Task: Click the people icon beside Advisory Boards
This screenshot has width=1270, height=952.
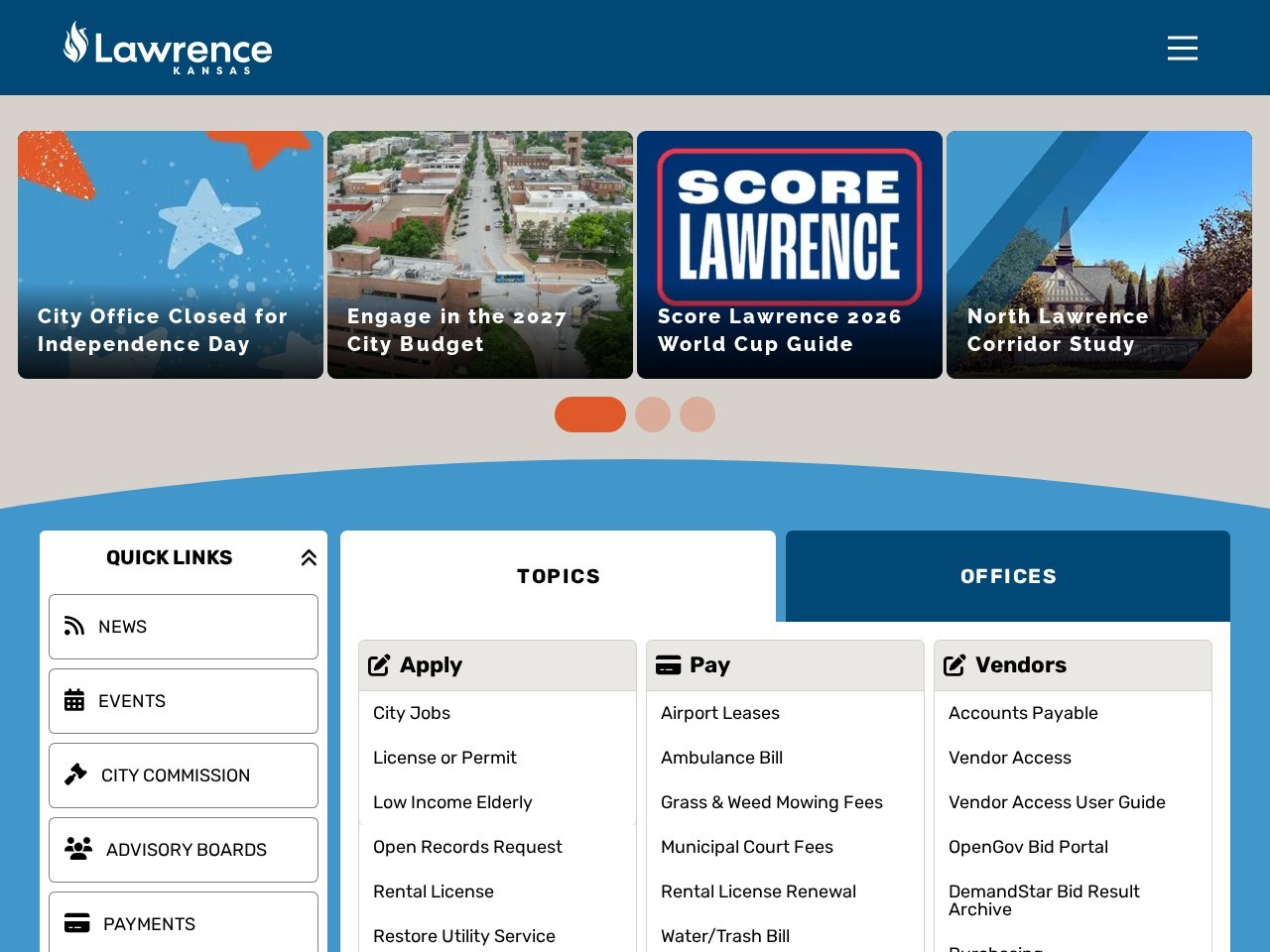Action: coord(78,848)
